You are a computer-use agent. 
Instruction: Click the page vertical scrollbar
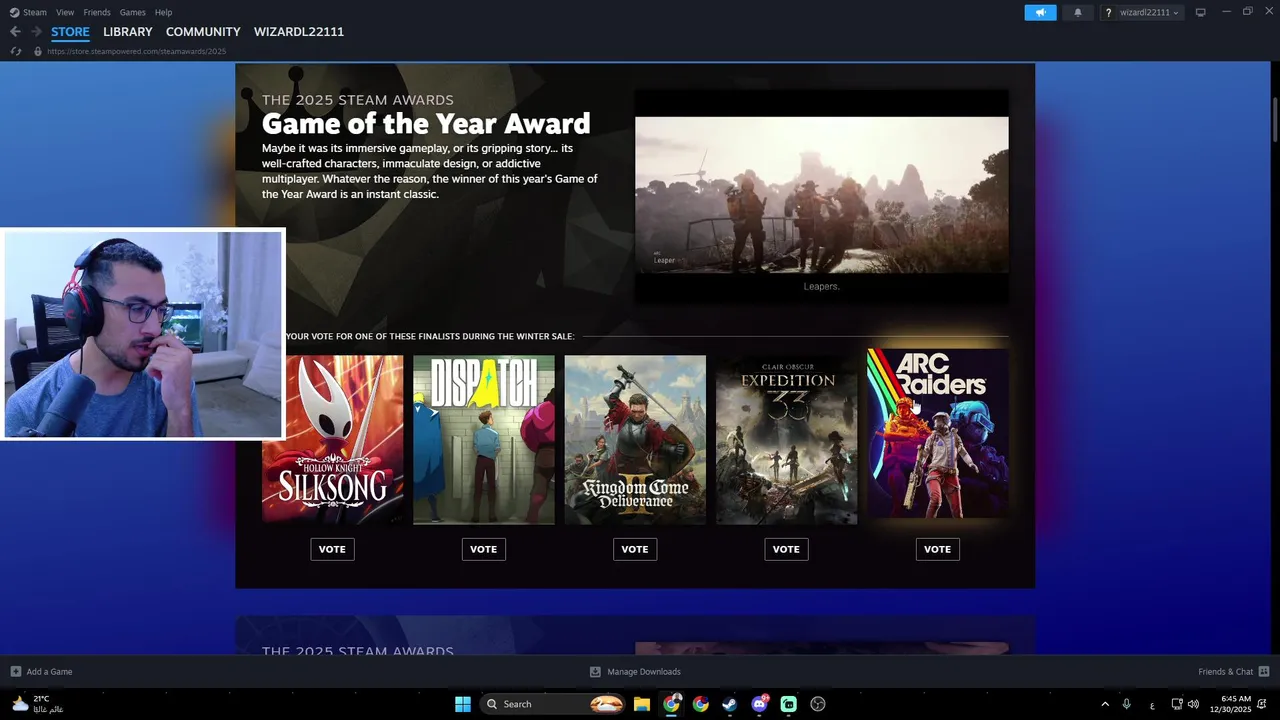tap(1276, 120)
